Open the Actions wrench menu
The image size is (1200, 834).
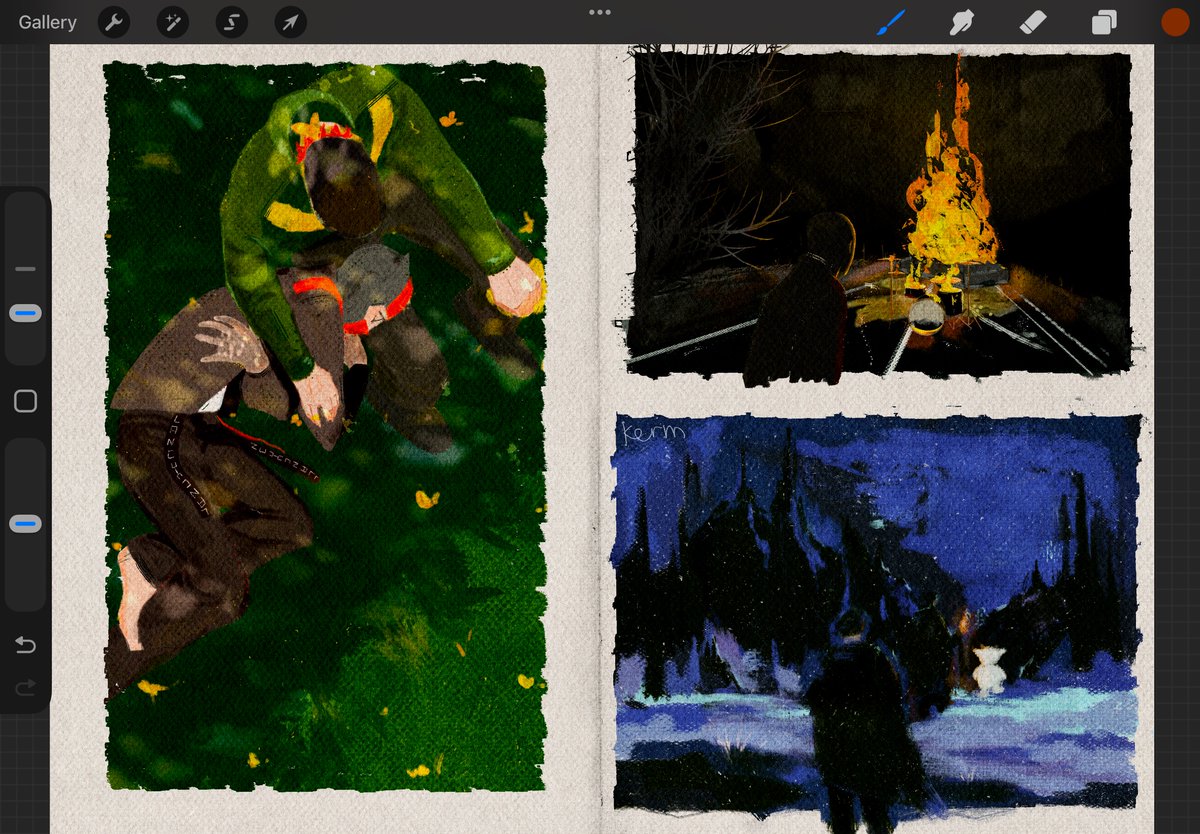tap(114, 22)
